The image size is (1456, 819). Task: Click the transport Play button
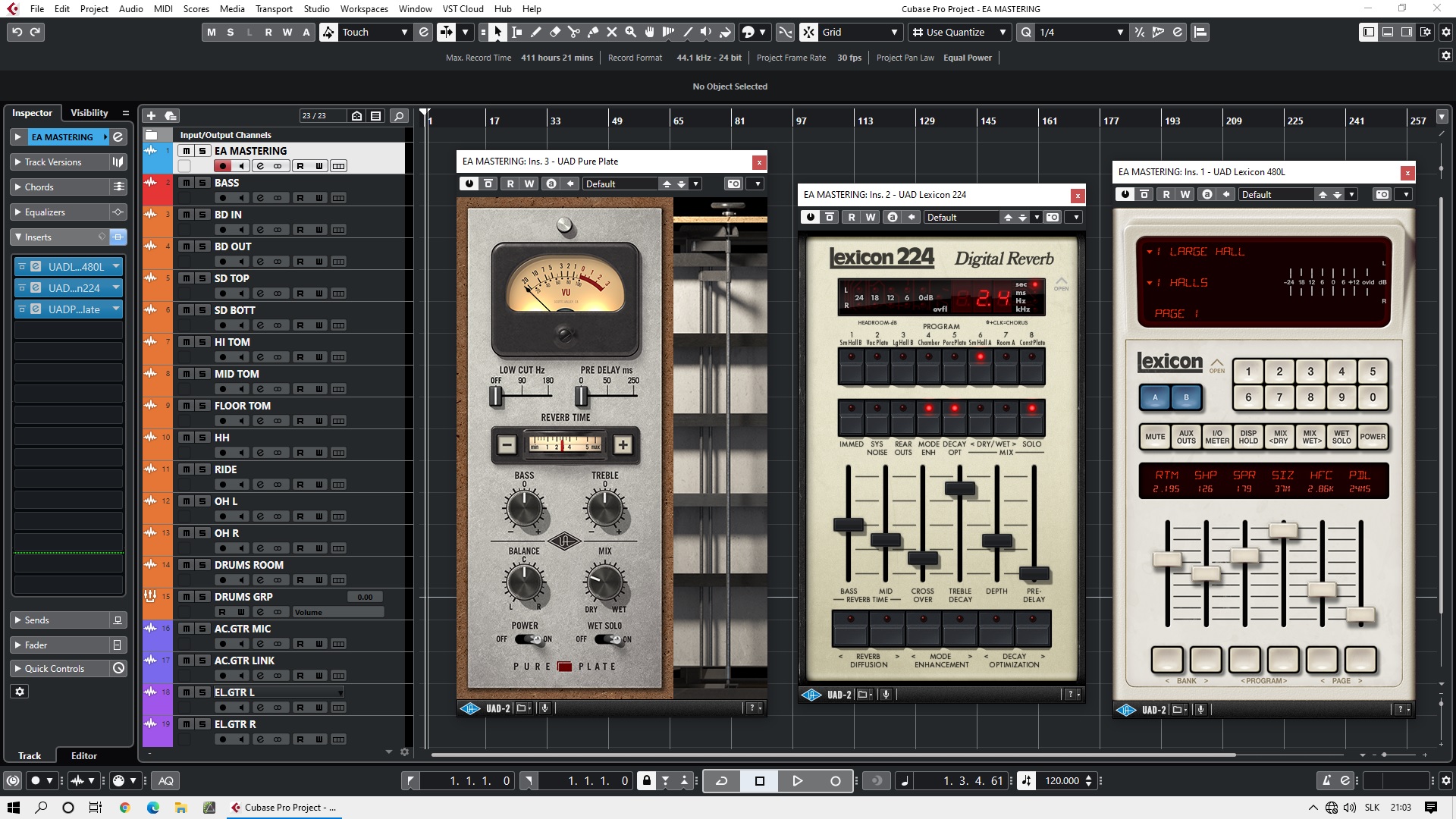797,780
